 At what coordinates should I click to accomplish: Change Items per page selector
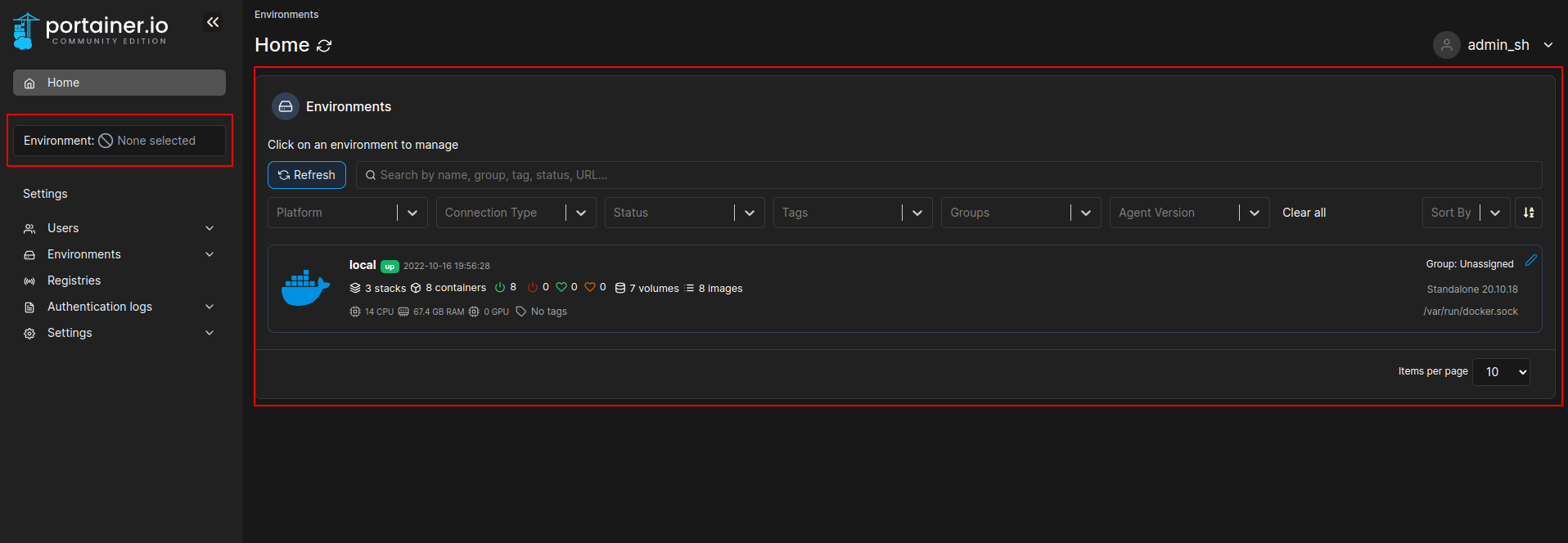coord(1500,372)
